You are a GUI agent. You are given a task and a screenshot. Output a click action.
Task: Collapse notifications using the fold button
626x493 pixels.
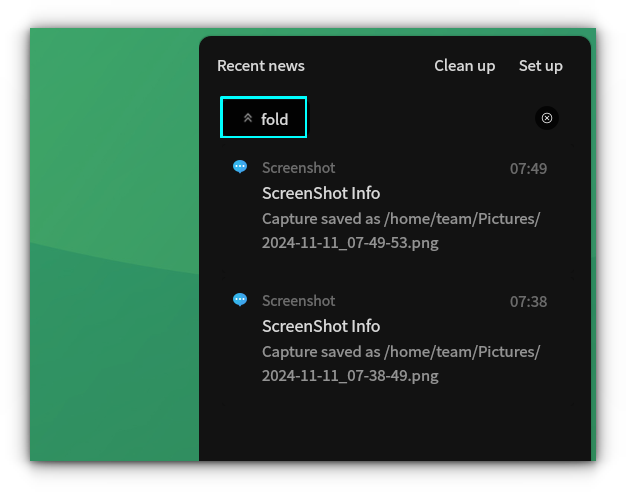(x=264, y=118)
